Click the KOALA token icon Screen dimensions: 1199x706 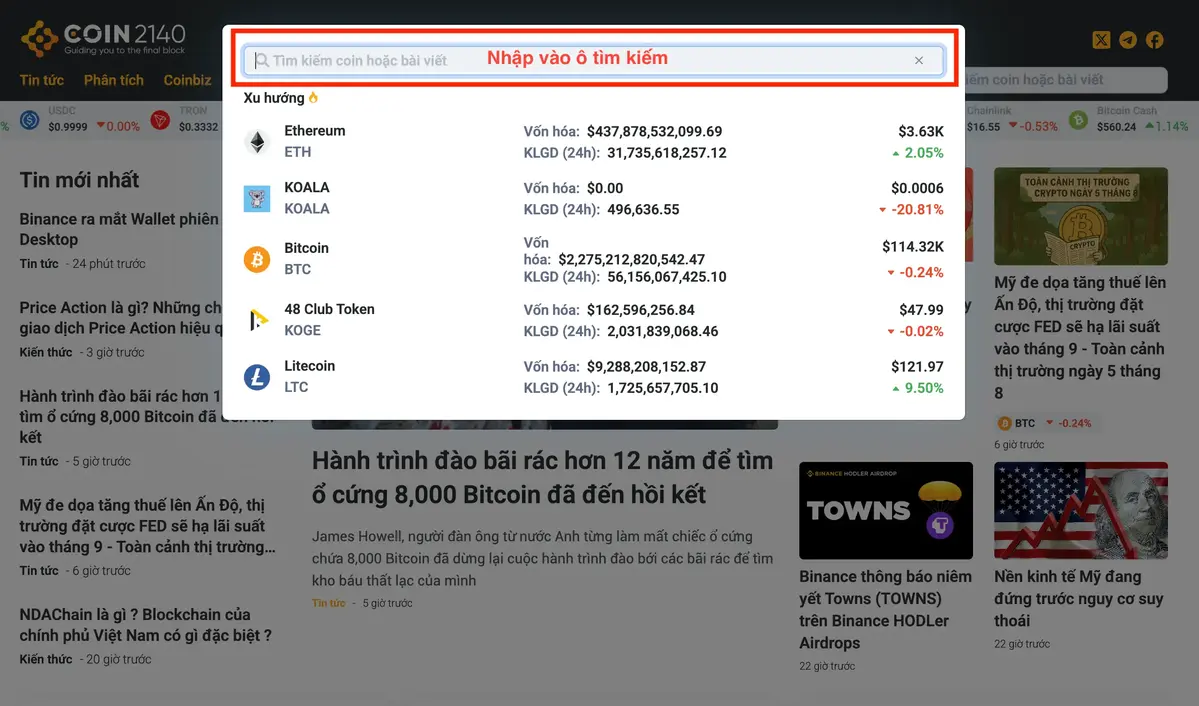click(x=256, y=197)
